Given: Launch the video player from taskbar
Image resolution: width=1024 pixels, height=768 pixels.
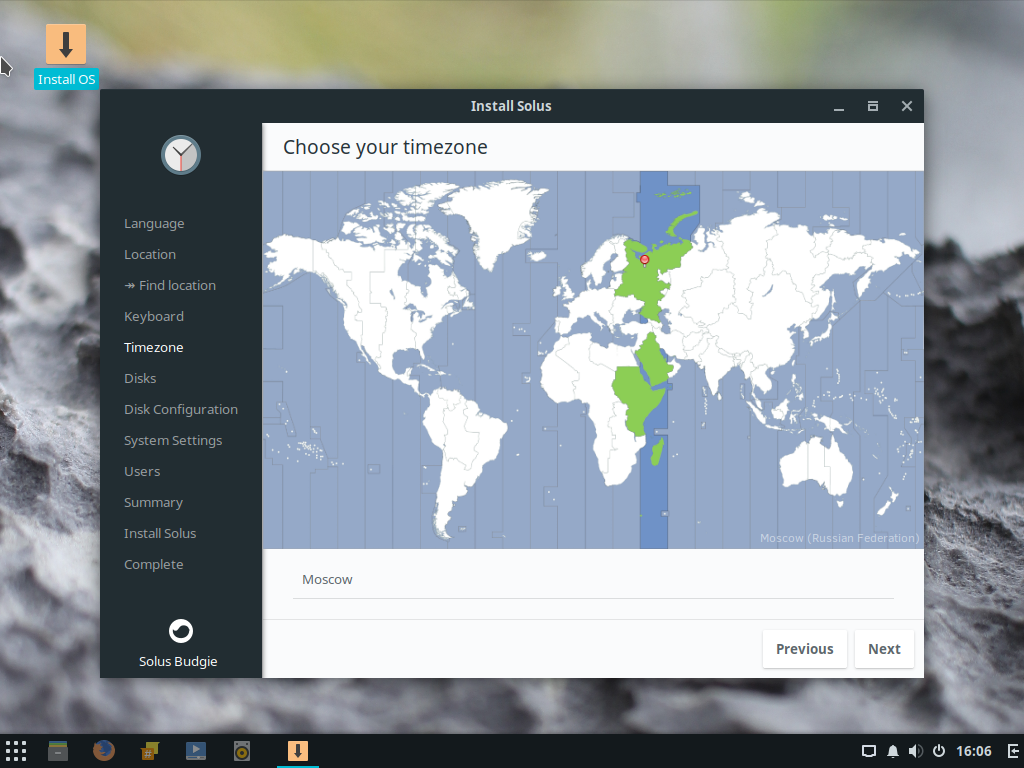Looking at the screenshot, I should point(196,751).
